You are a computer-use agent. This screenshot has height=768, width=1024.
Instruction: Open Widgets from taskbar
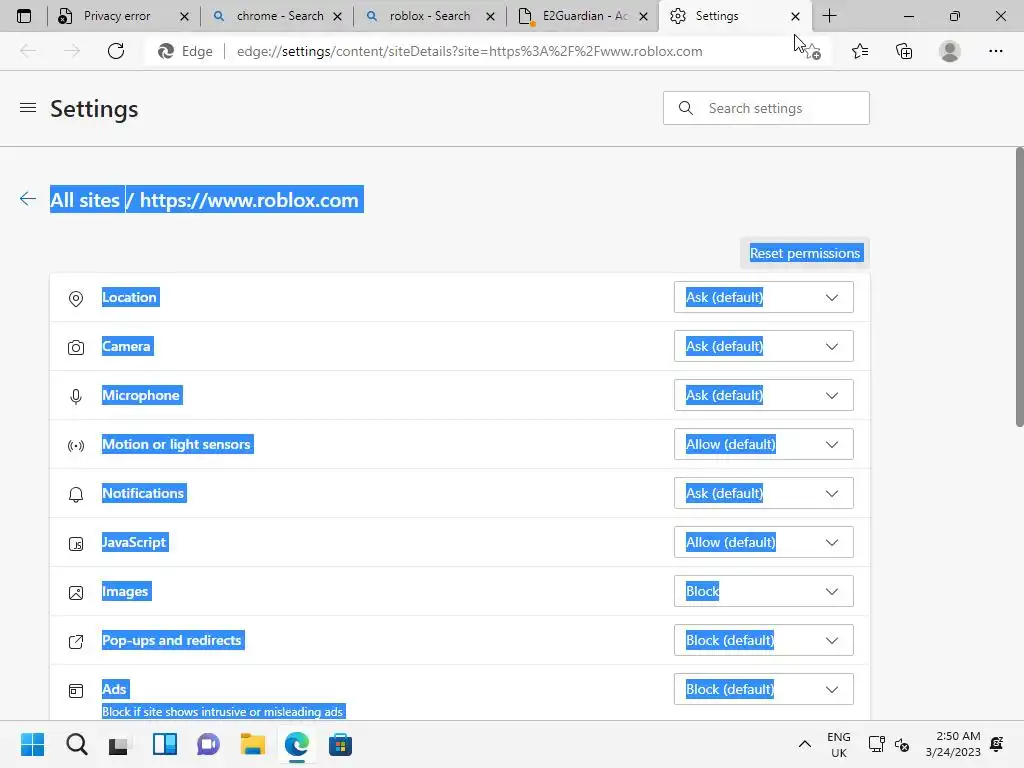tap(165, 744)
